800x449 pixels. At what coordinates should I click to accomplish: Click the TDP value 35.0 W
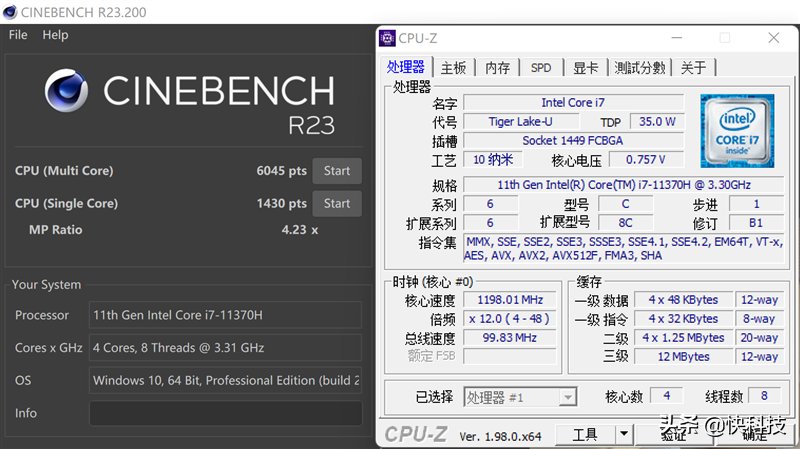coord(657,121)
